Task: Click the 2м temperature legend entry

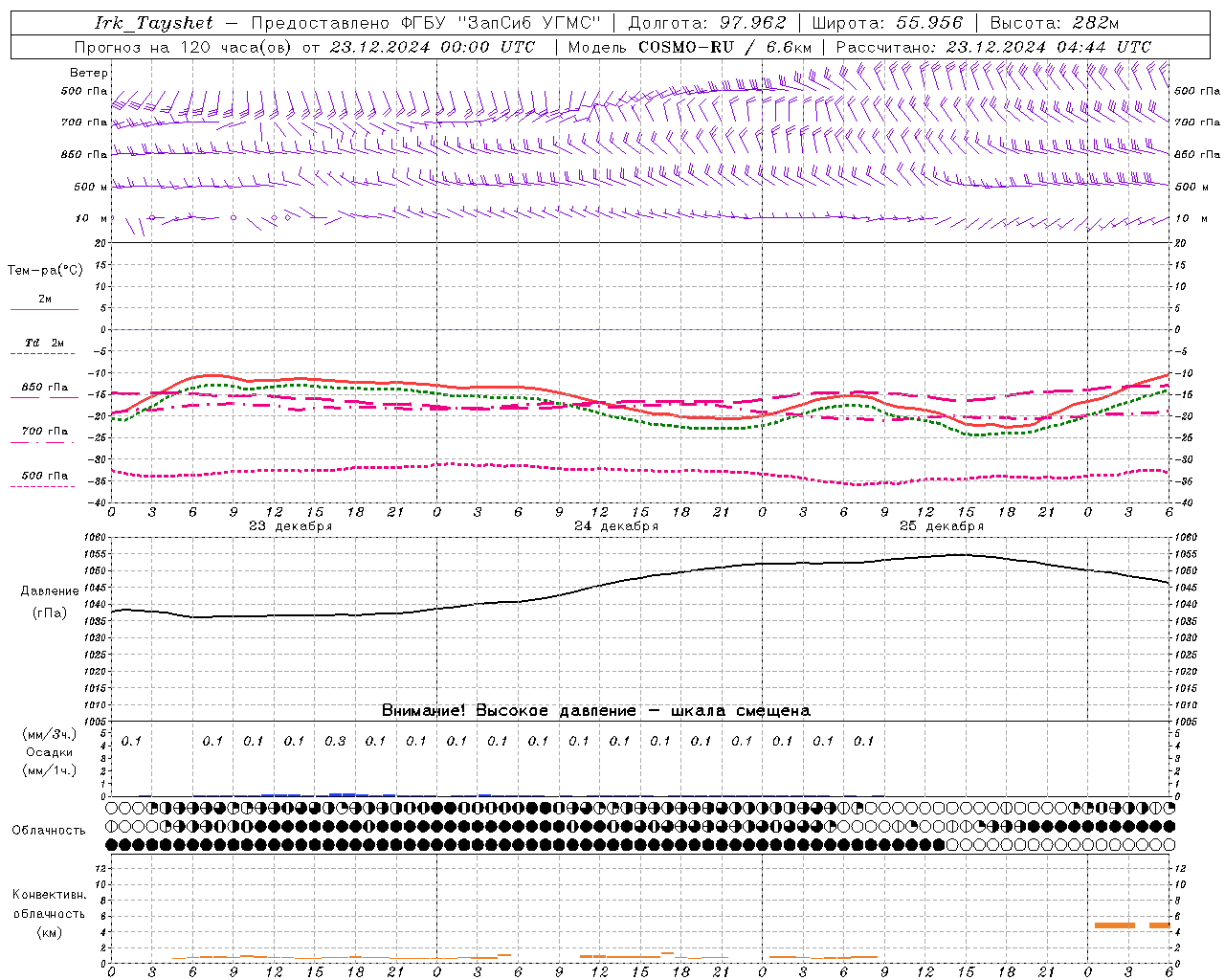Action: [45, 300]
